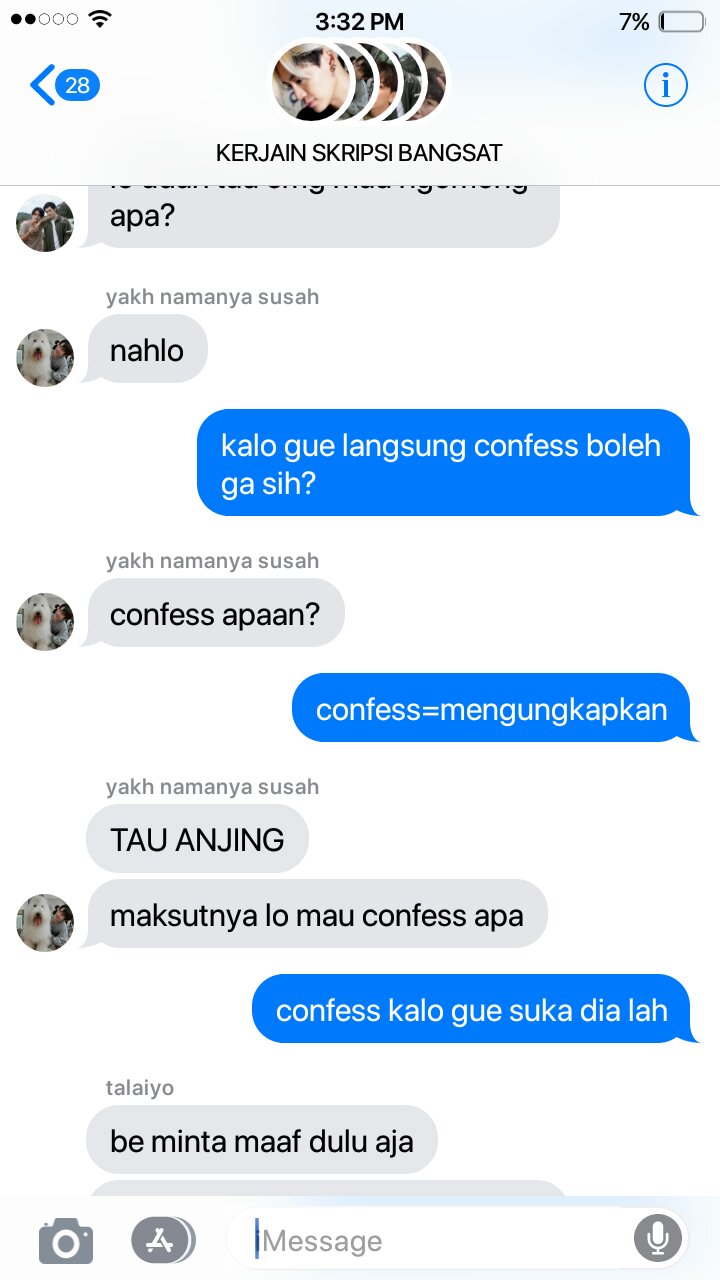
Task: Tap the 'be minta maaf dulu aja' message
Action: 262,1140
